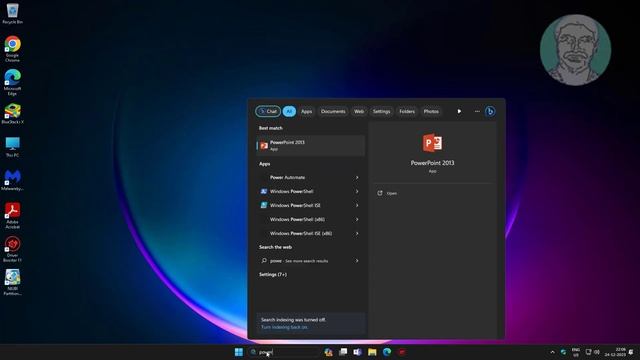Viewport: 640px width, 360px height.
Task: Switch to the Photos filter tab
Action: click(x=431, y=111)
